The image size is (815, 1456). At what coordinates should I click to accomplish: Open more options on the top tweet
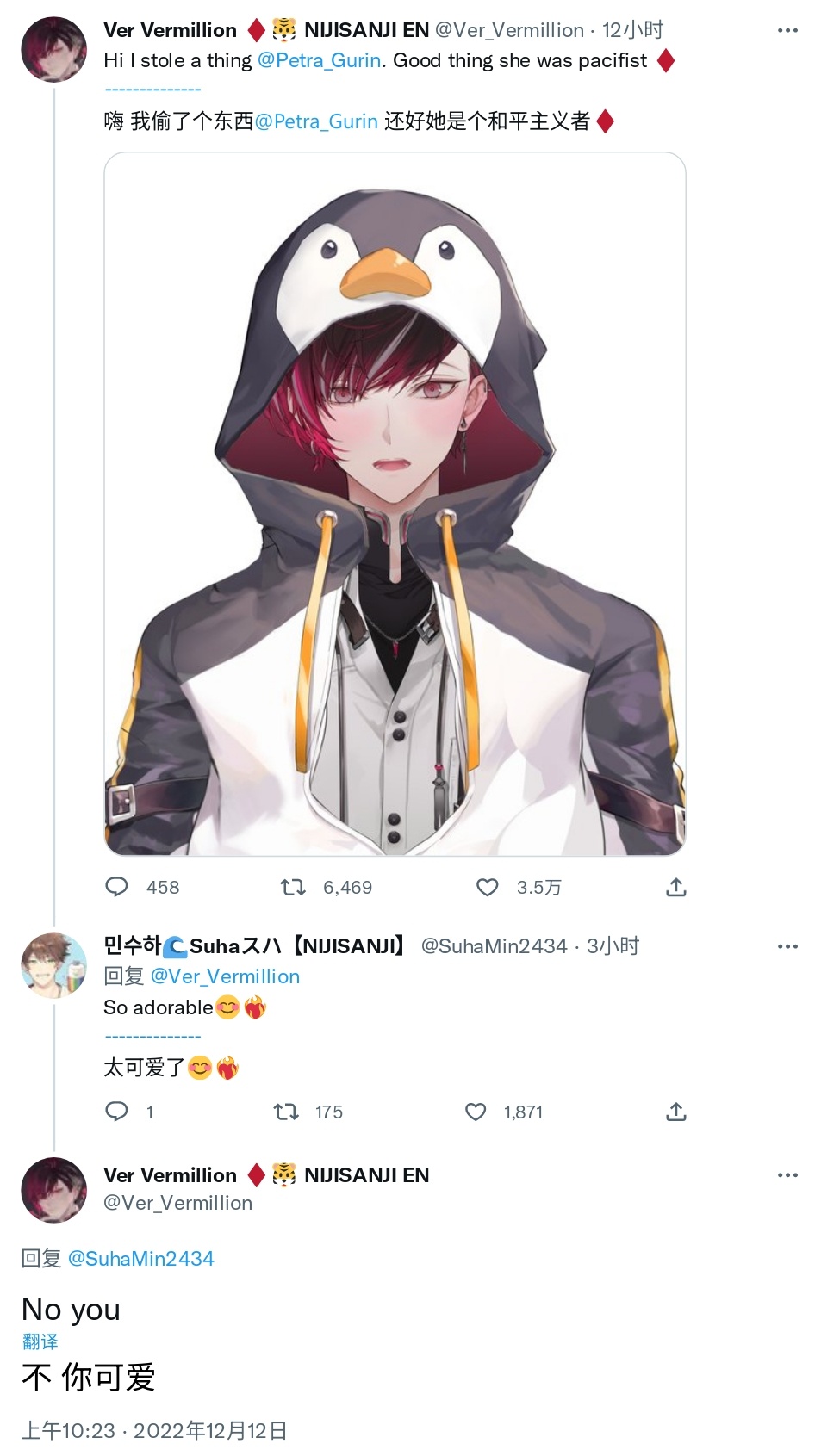point(787,30)
